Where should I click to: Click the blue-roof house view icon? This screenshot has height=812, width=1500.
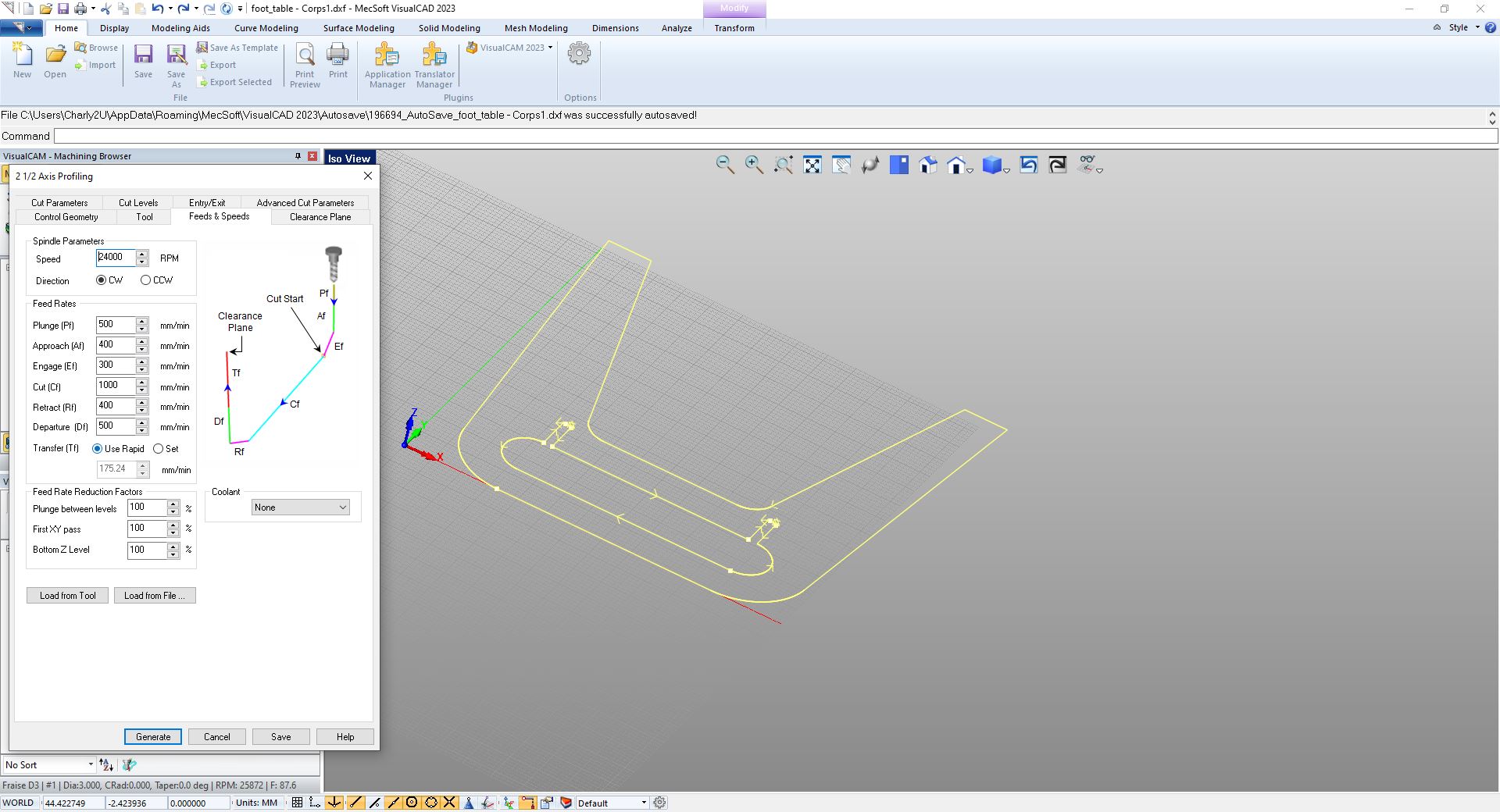[928, 165]
